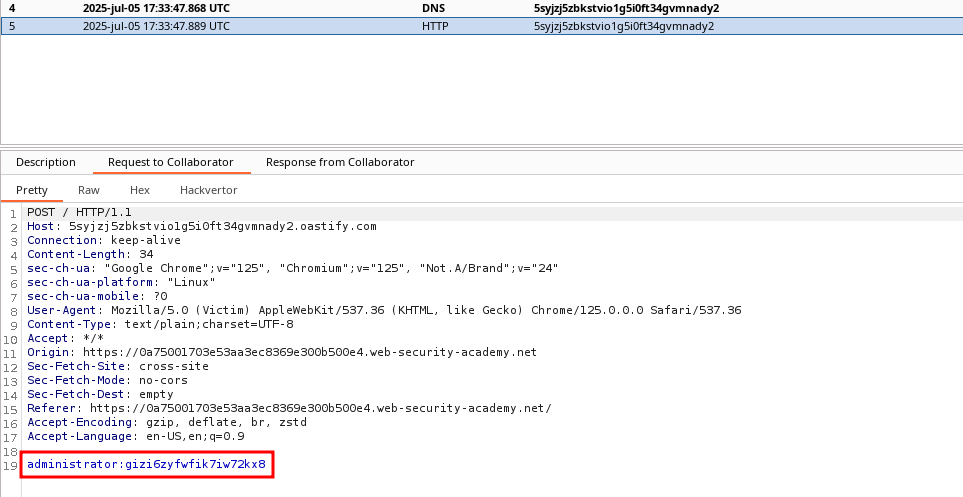This screenshot has width=963, height=497.
Task: Select interaction row 5 HTTP entry
Action: click(482, 26)
